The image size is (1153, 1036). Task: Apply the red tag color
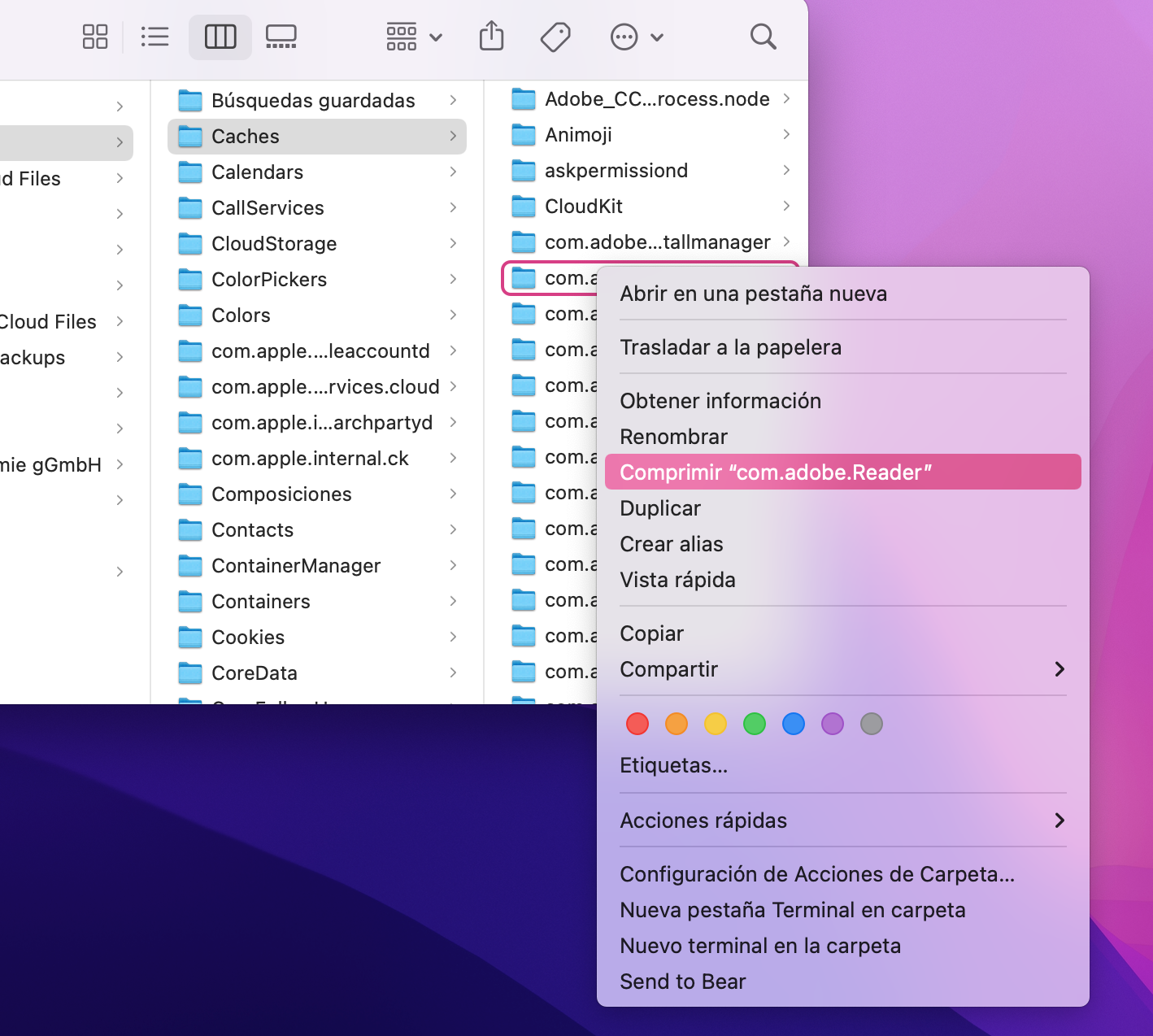[637, 724]
